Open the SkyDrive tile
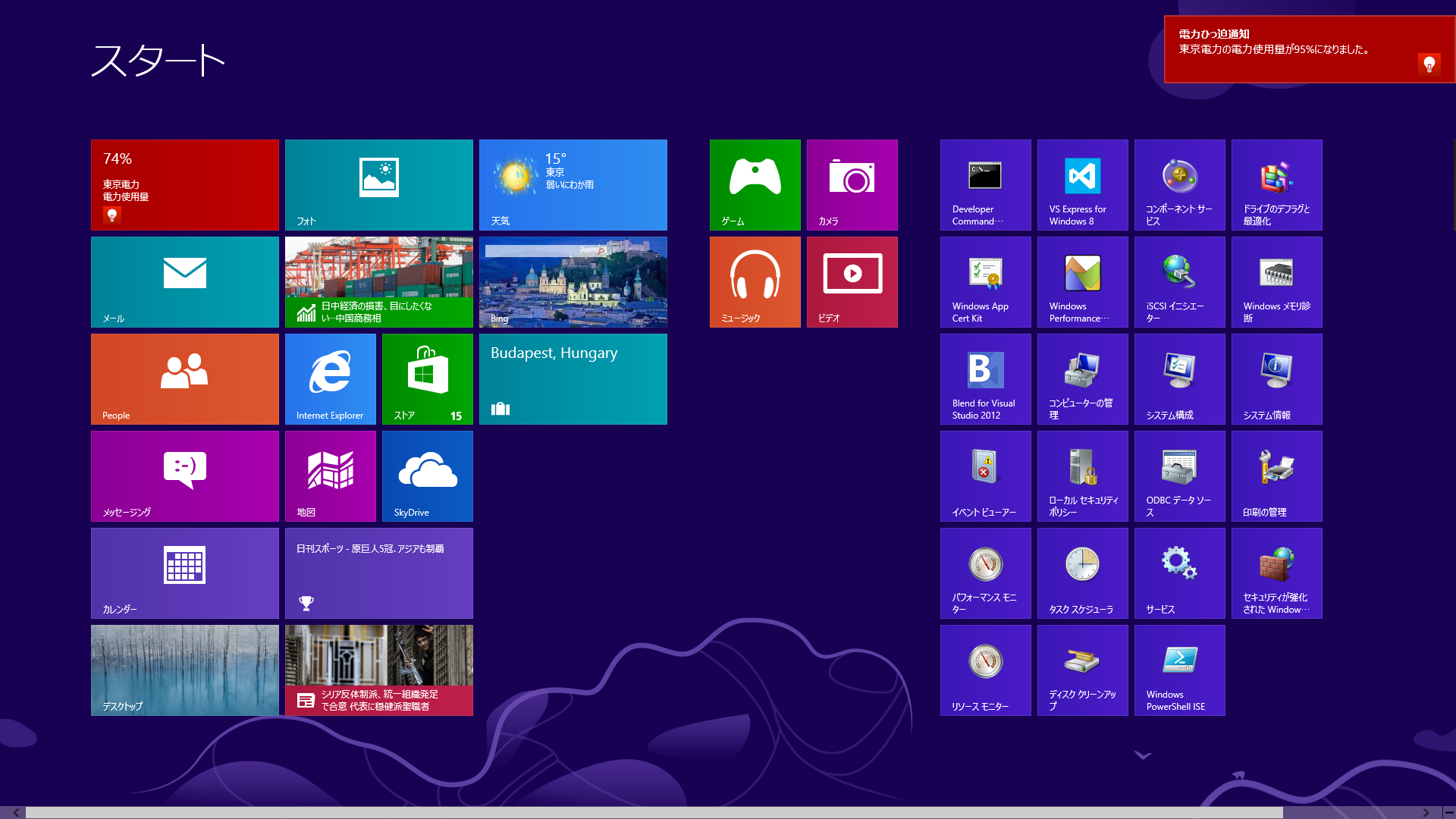 point(427,475)
